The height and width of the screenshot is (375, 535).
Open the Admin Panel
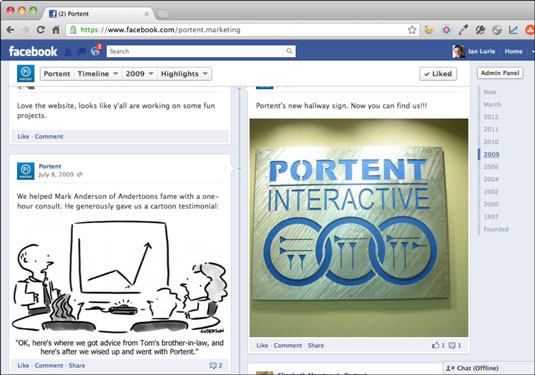coord(500,73)
